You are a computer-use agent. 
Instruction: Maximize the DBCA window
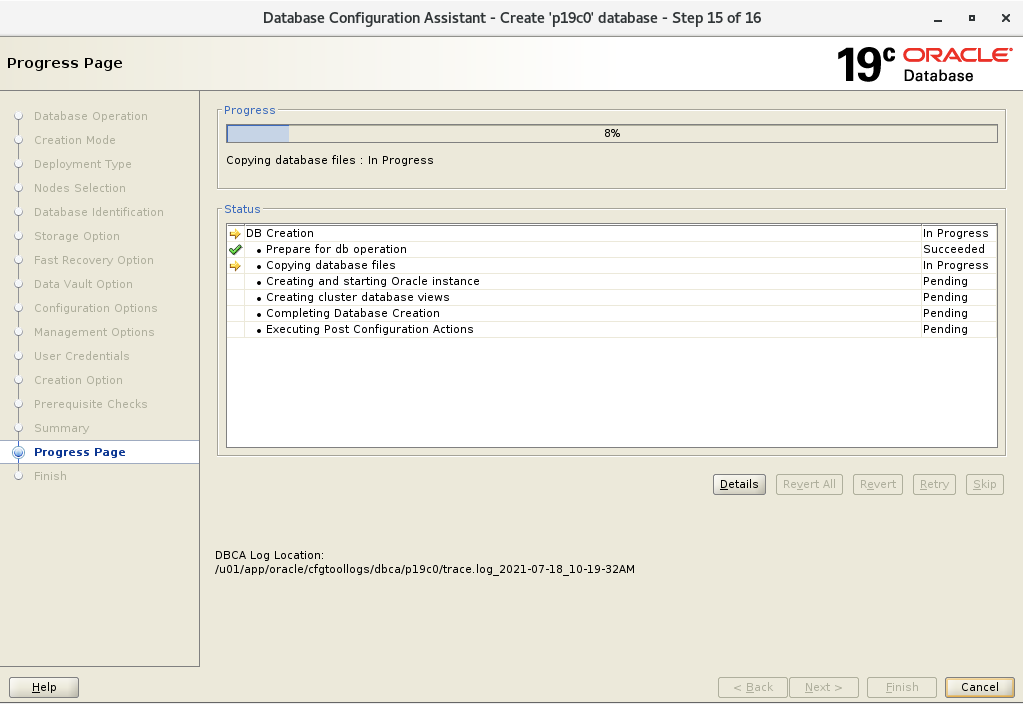pos(971,18)
